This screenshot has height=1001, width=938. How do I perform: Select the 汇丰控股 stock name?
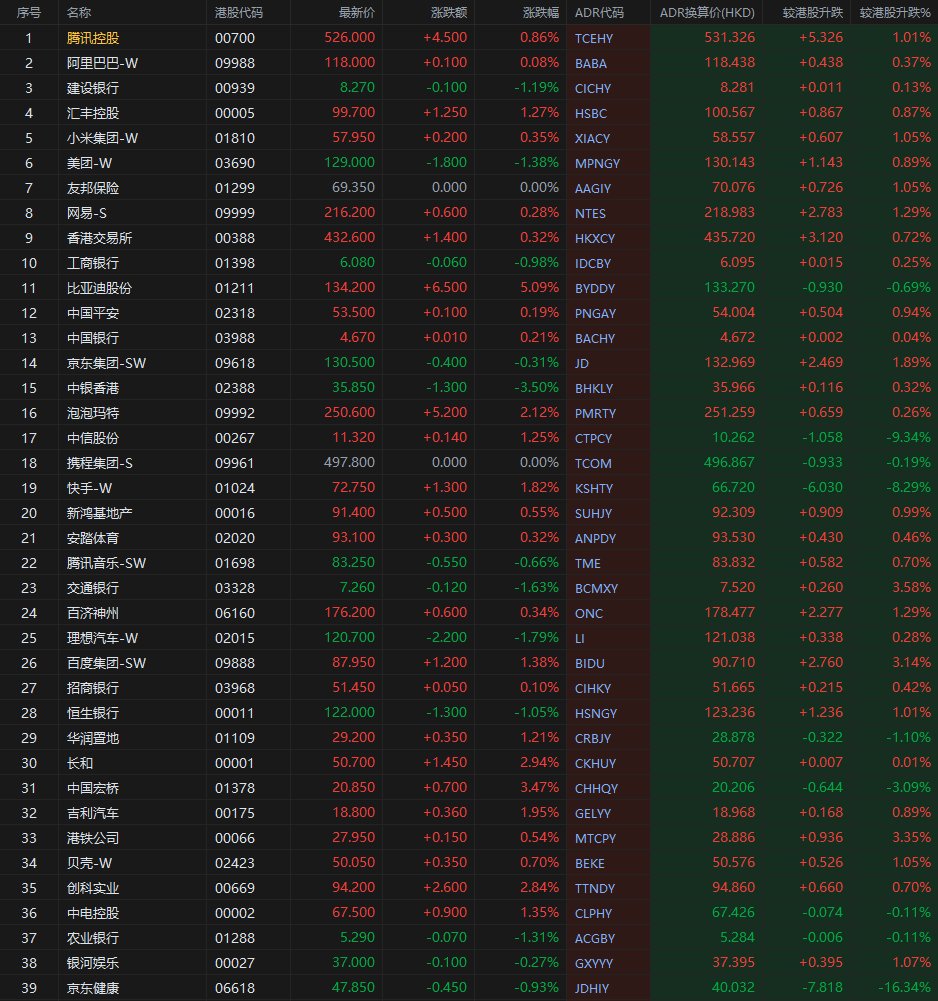click(93, 113)
